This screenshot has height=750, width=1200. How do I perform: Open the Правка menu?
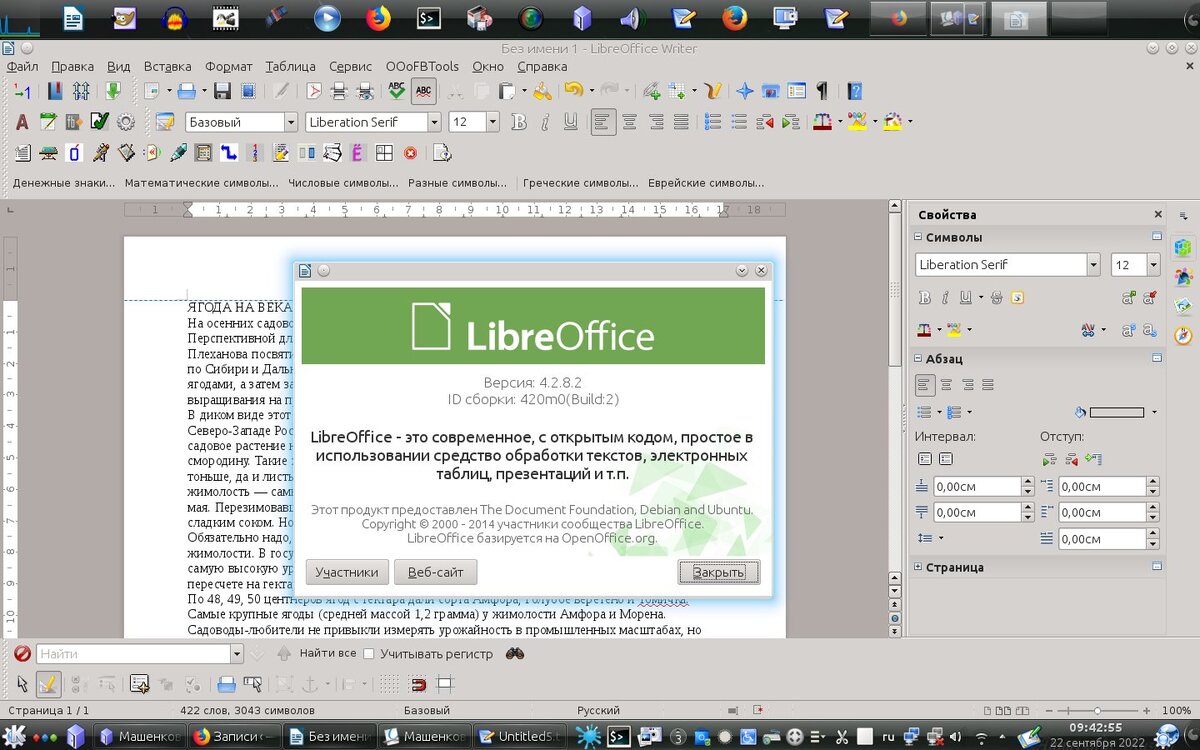[x=72, y=66]
